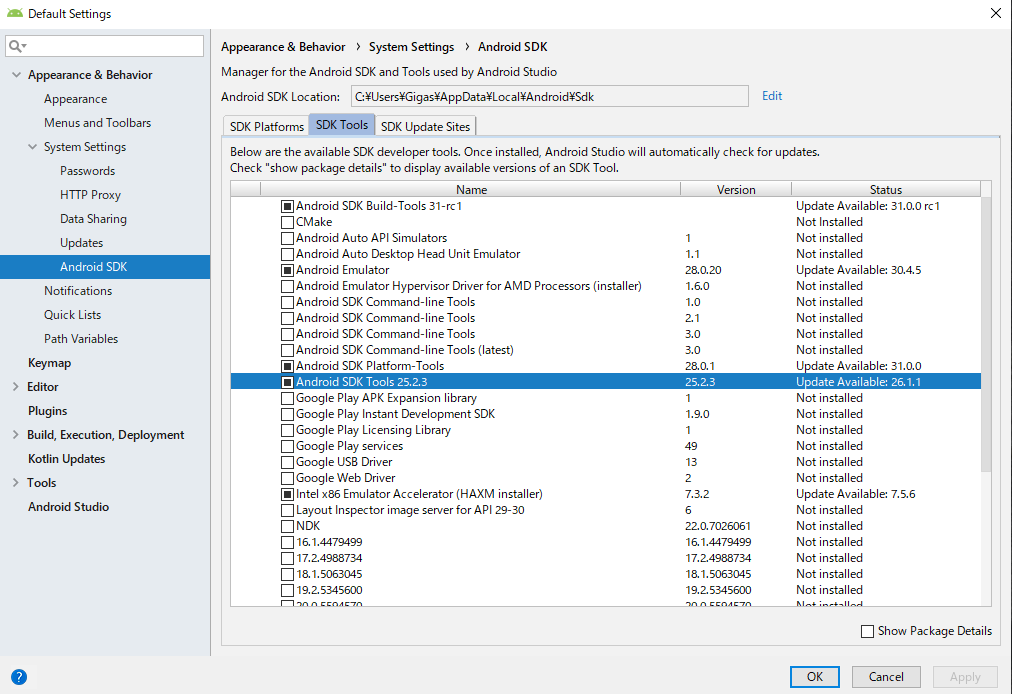The image size is (1012, 694).
Task: Toggle Android SDK Platform-Tools checkbox
Action: click(x=287, y=366)
